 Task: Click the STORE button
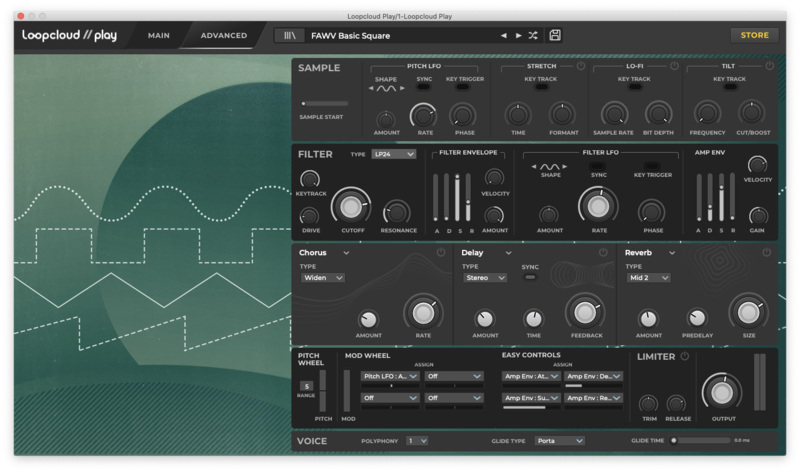754,35
